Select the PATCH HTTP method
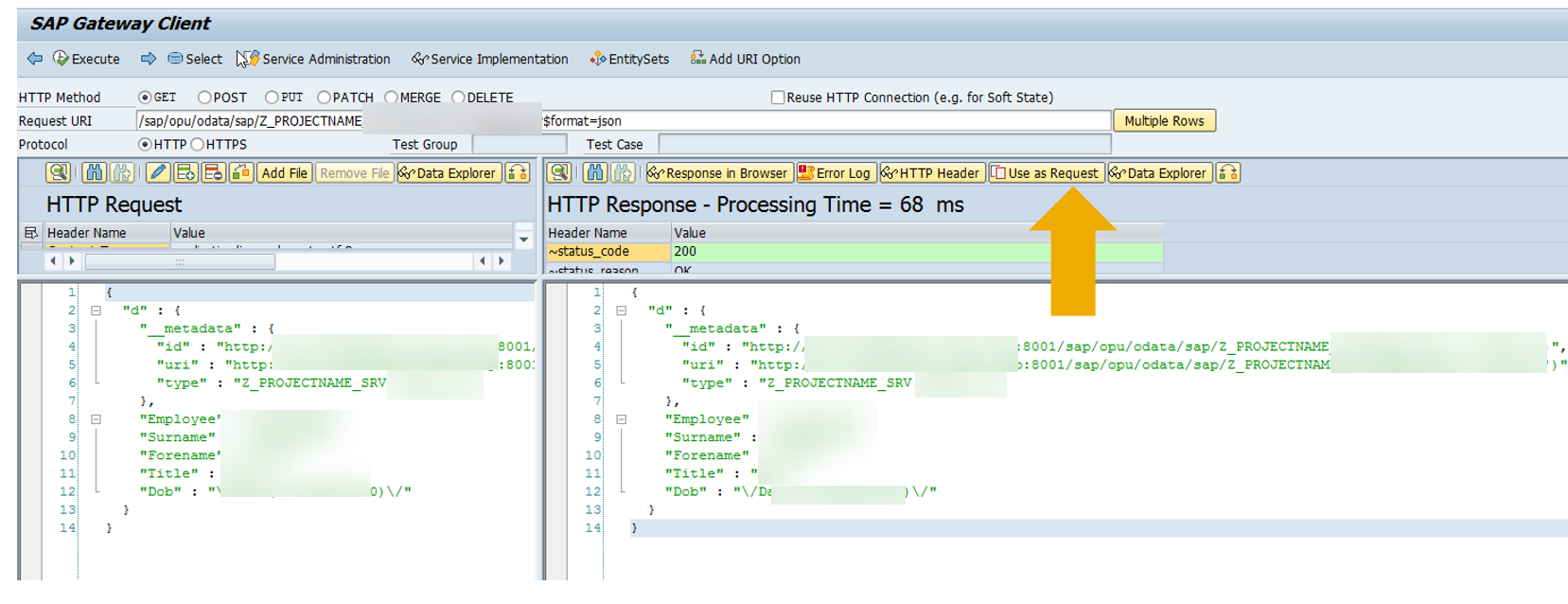This screenshot has height=604, width=1568. (324, 98)
